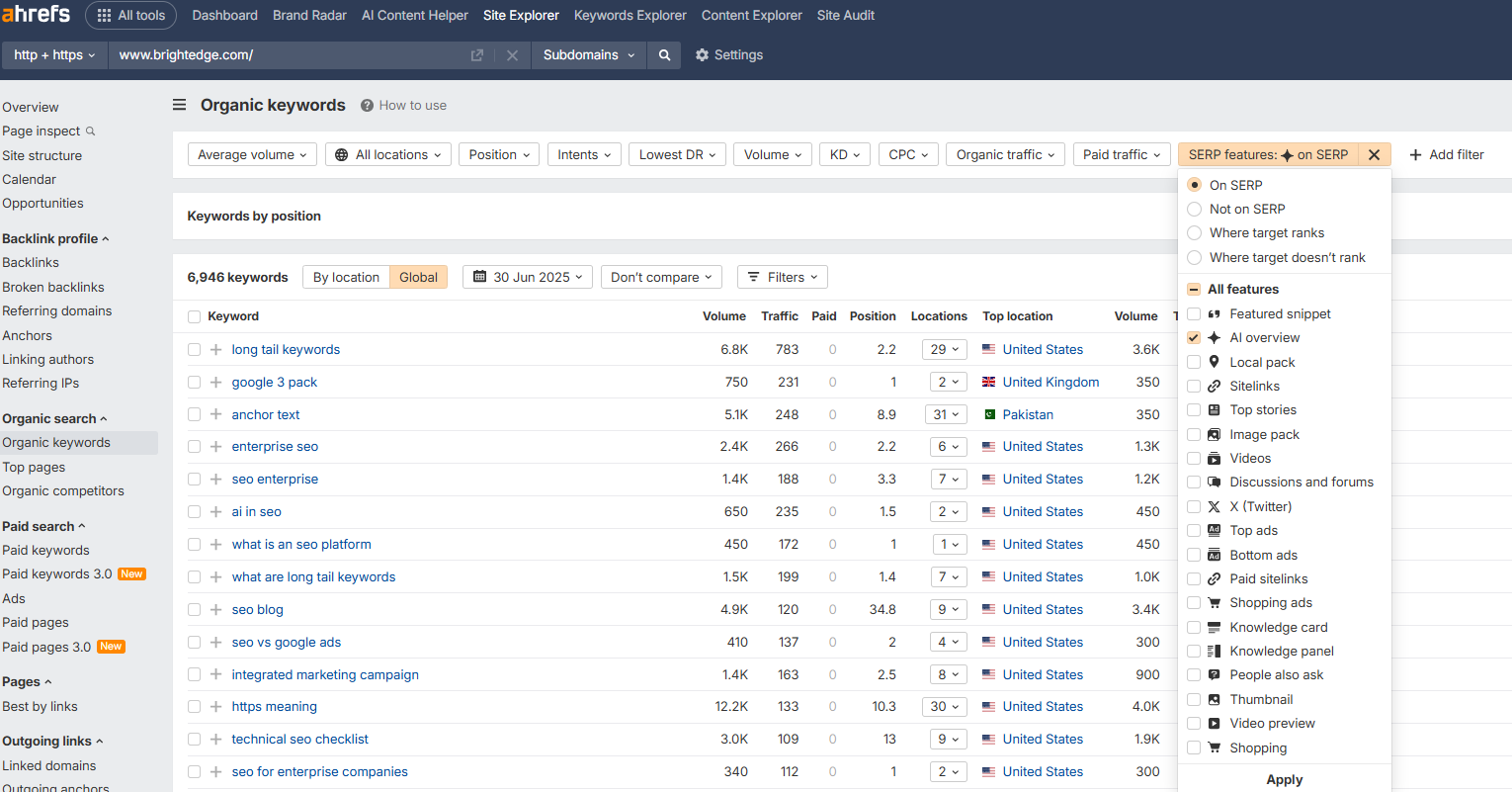Viewport: 1512px width, 792px height.
Task: Open the All locations dropdown
Action: (388, 154)
